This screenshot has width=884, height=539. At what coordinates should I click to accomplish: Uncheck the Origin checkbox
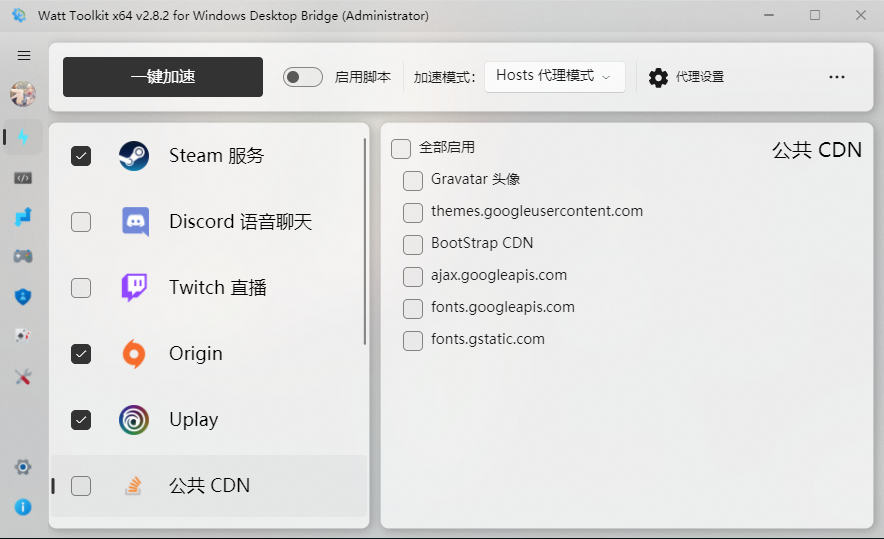click(81, 354)
